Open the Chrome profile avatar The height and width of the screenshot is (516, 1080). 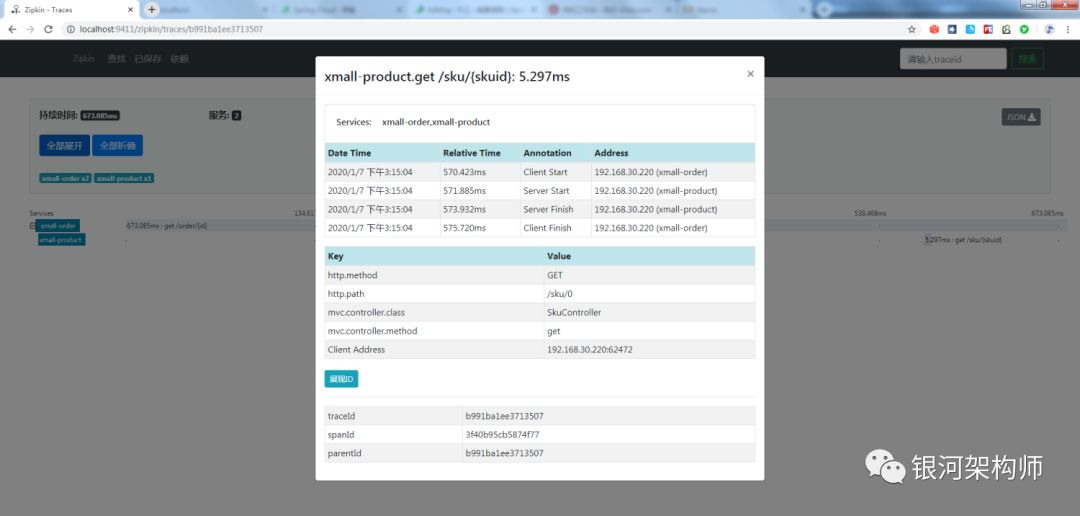[1049, 29]
